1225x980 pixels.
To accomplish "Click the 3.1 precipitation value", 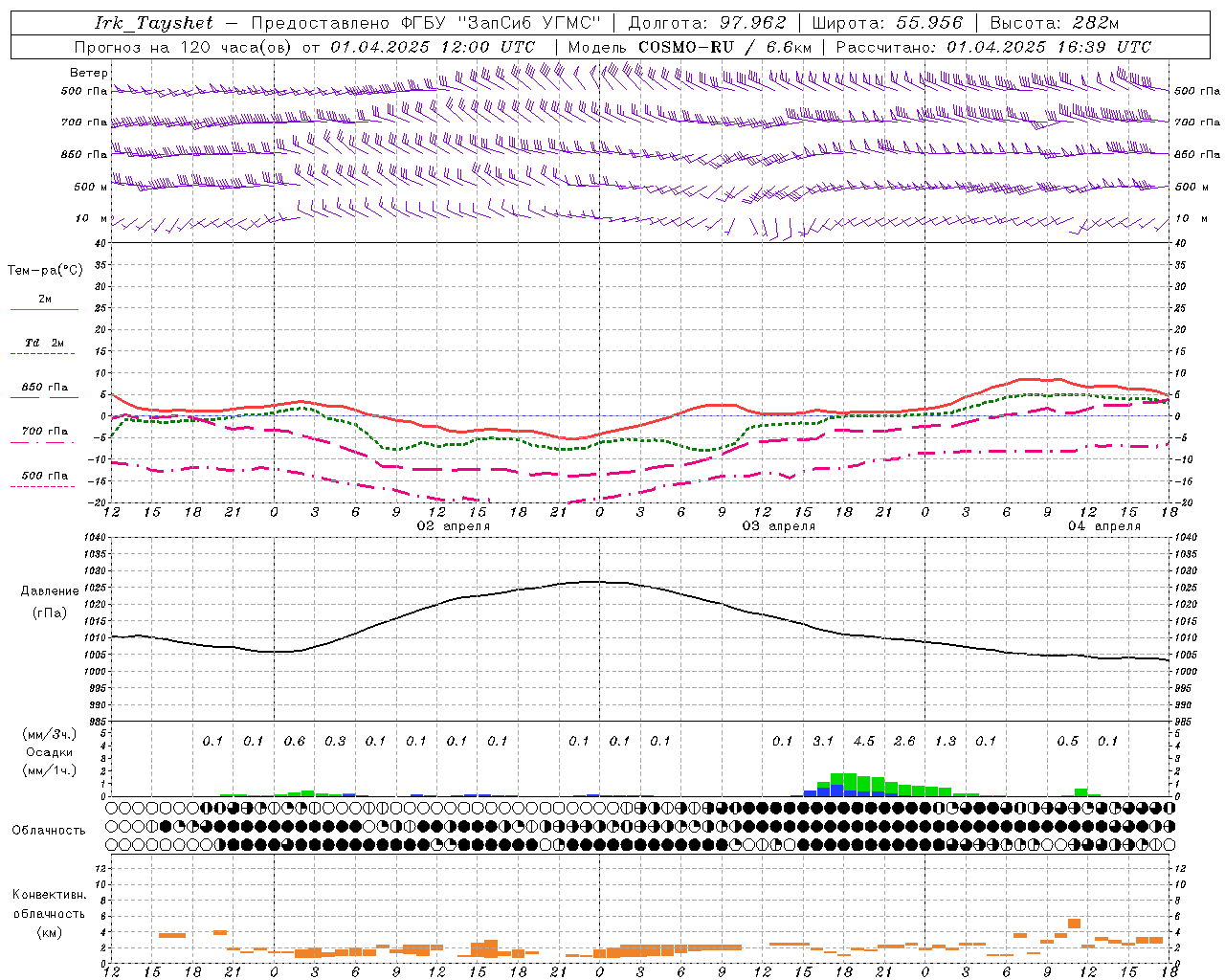I will (823, 742).
